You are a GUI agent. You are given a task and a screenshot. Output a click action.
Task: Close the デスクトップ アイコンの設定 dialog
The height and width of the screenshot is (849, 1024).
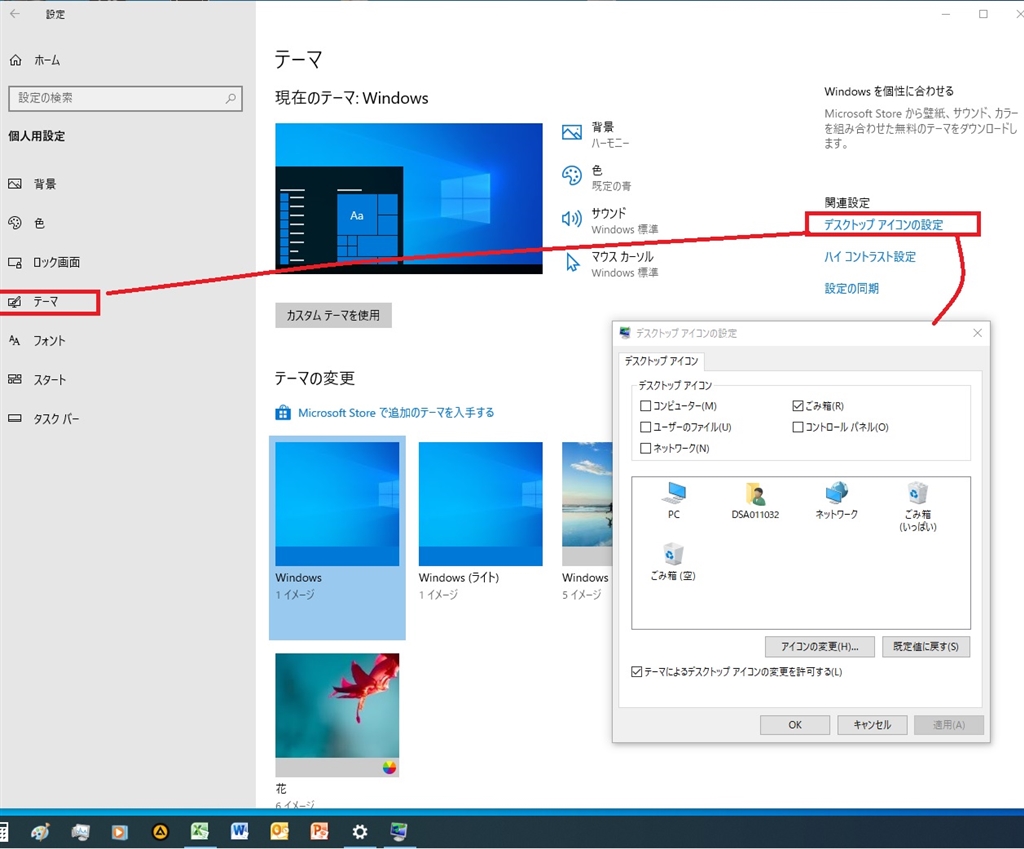click(977, 333)
